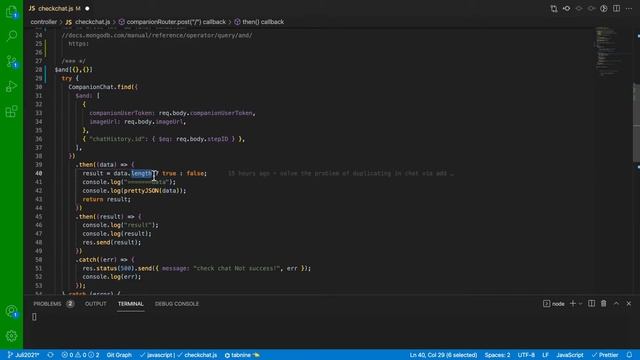Open Git Graph from status bar
Screen dimensions: 640x360
pyautogui.click(x=119, y=355)
